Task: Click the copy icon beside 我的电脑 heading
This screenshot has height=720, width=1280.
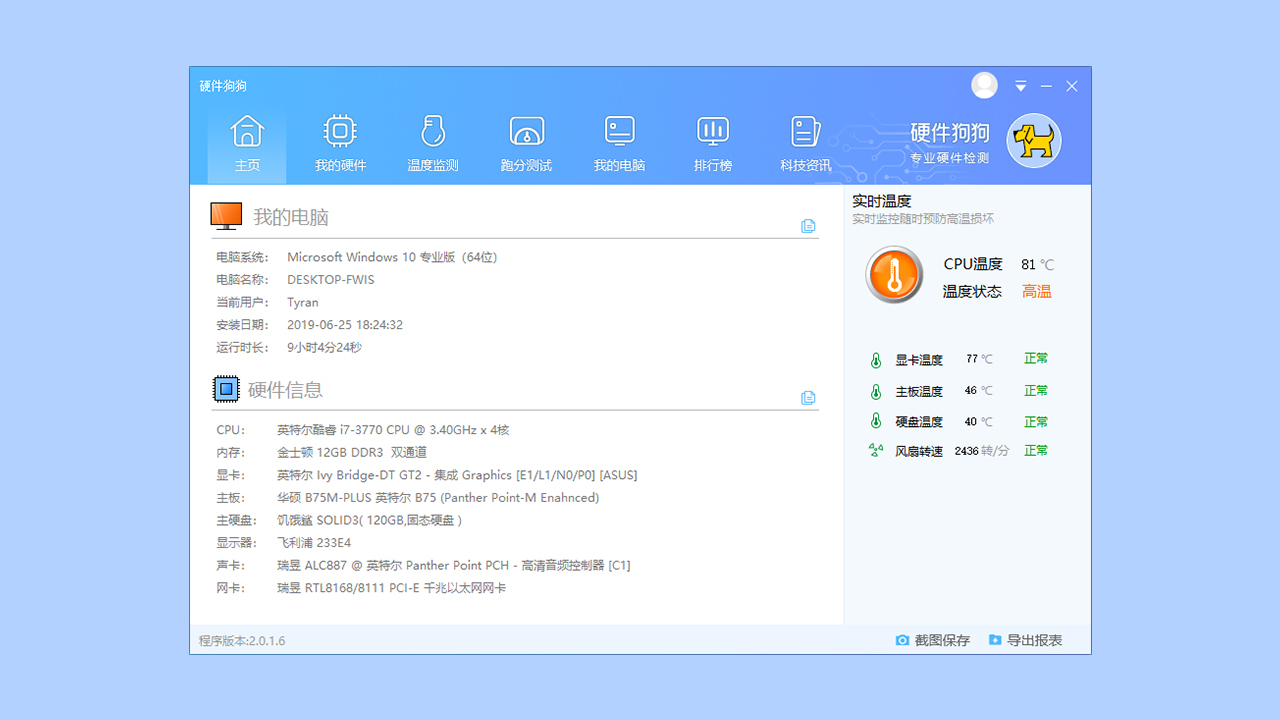Action: (808, 226)
